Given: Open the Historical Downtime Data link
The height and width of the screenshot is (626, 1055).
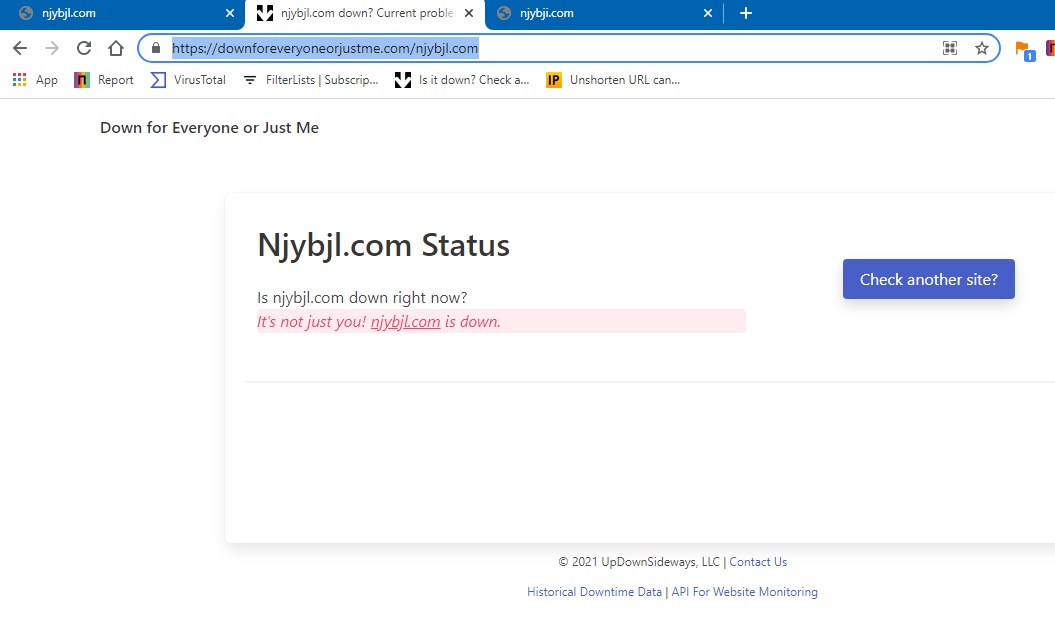Looking at the screenshot, I should click(x=594, y=592).
